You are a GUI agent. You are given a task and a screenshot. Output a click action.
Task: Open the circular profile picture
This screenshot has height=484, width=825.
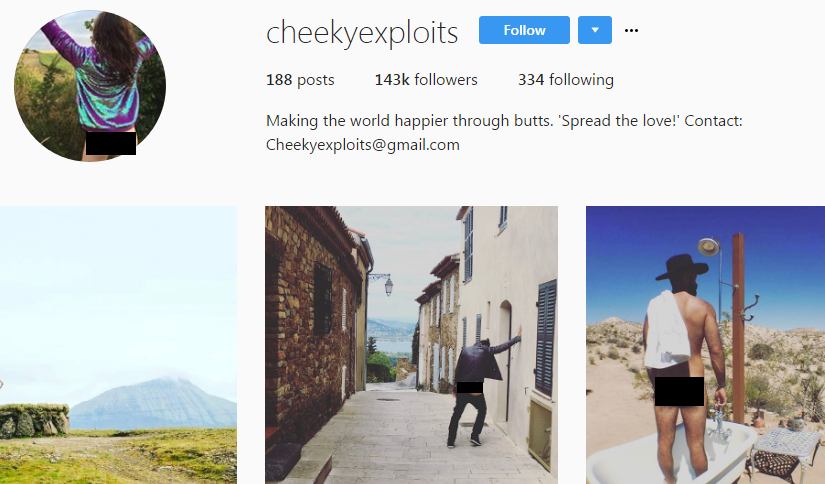click(x=90, y=86)
